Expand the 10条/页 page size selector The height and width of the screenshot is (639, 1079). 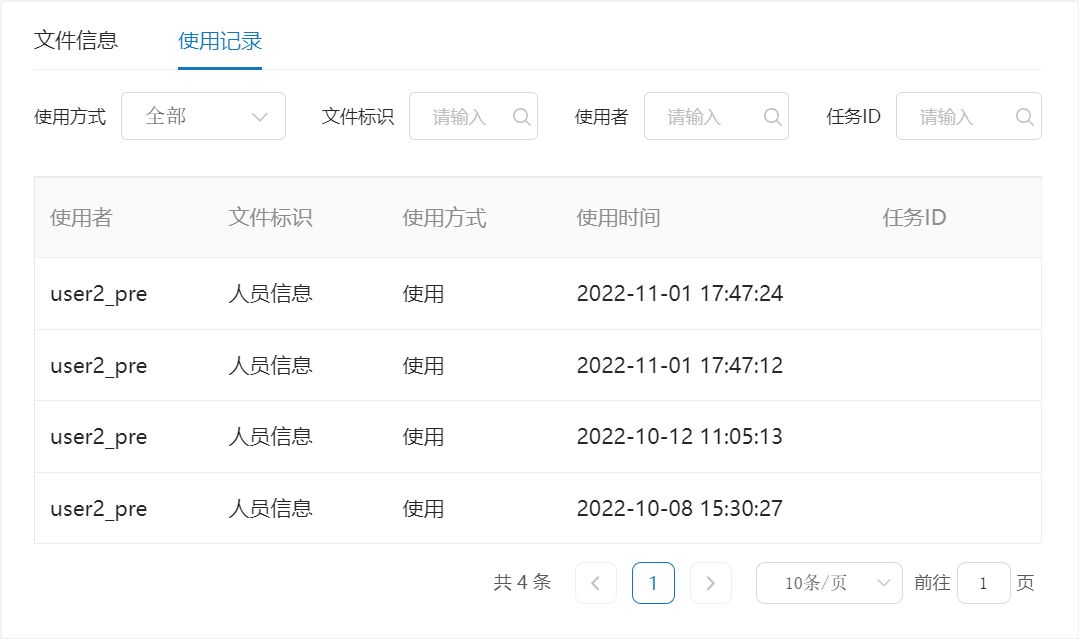coord(829,583)
